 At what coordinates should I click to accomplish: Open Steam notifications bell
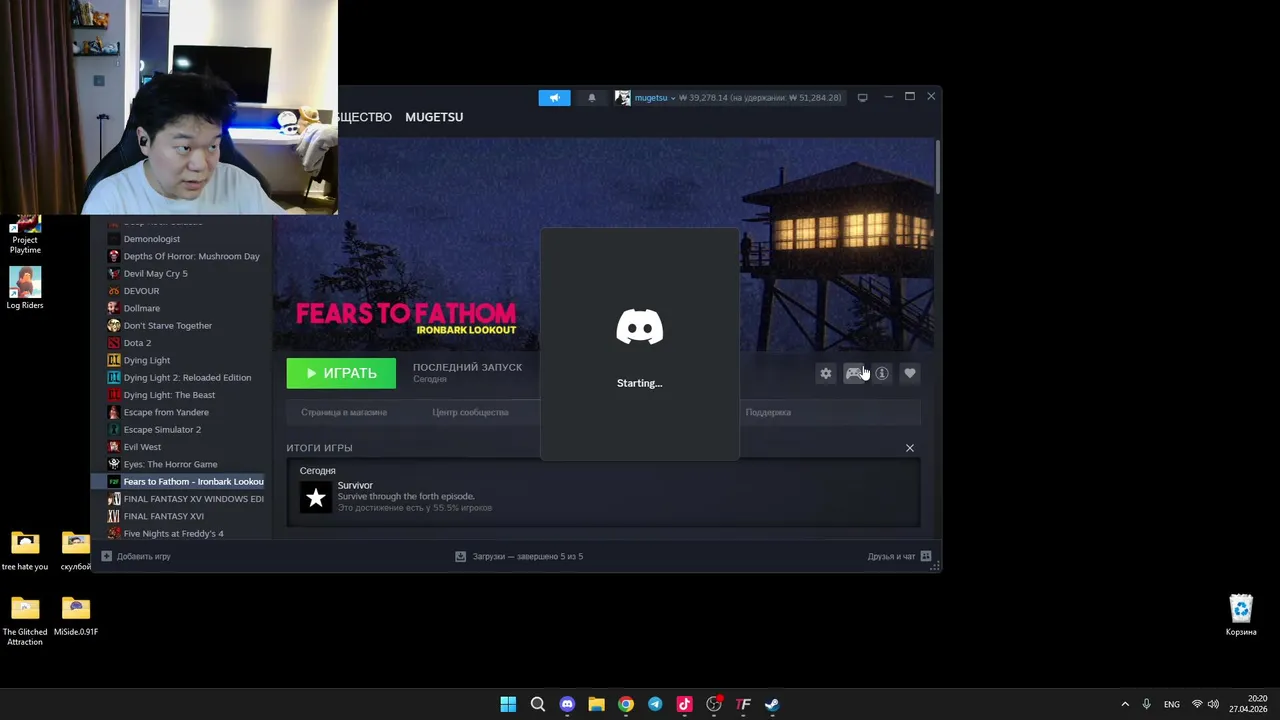[592, 98]
